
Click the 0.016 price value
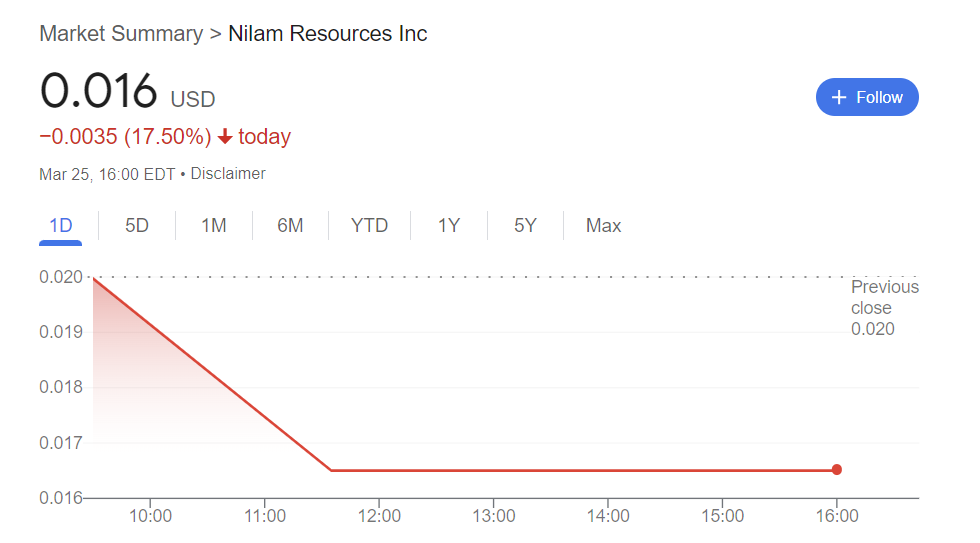(98, 92)
